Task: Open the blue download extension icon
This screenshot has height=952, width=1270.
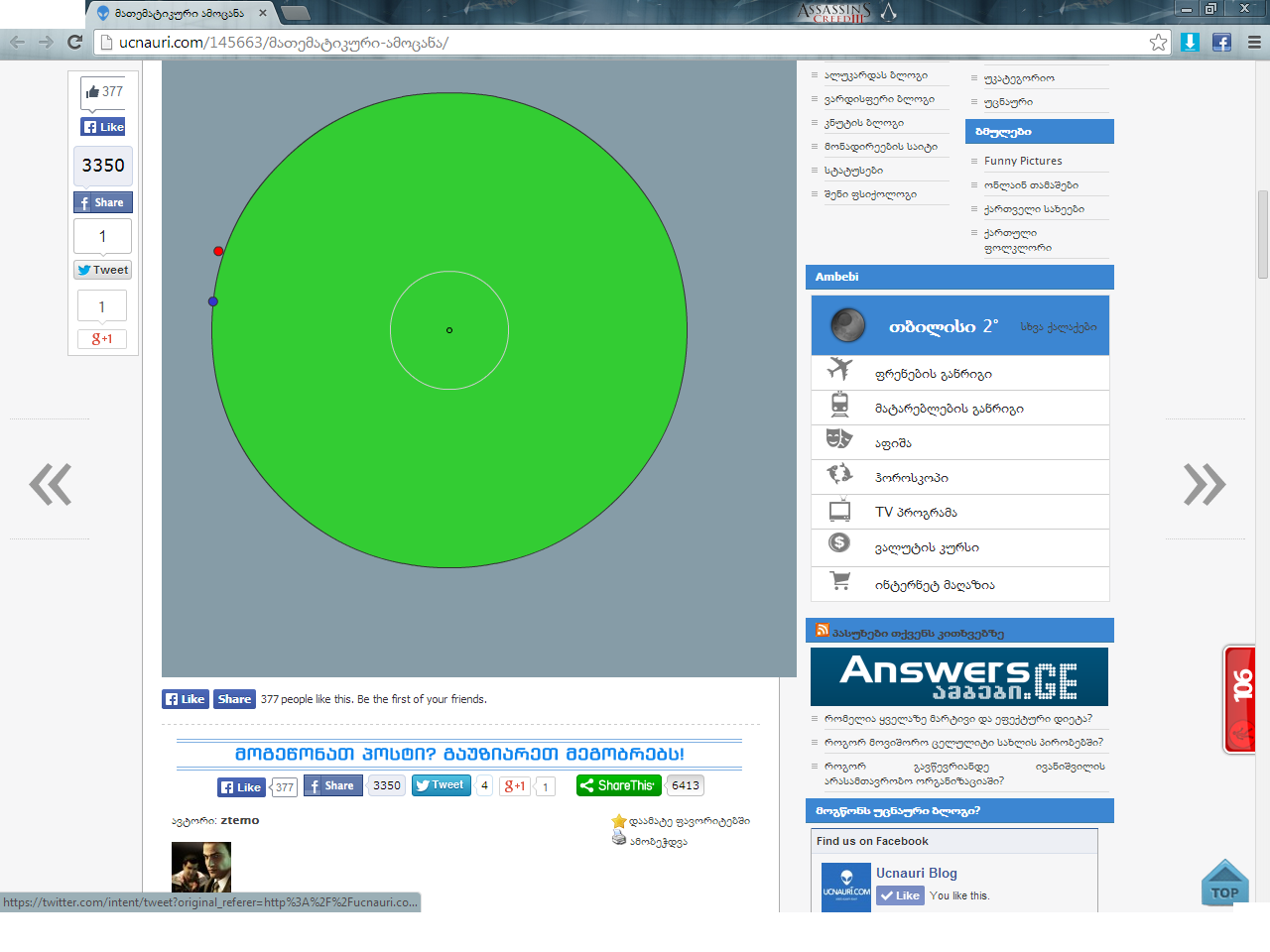Action: tap(1191, 42)
